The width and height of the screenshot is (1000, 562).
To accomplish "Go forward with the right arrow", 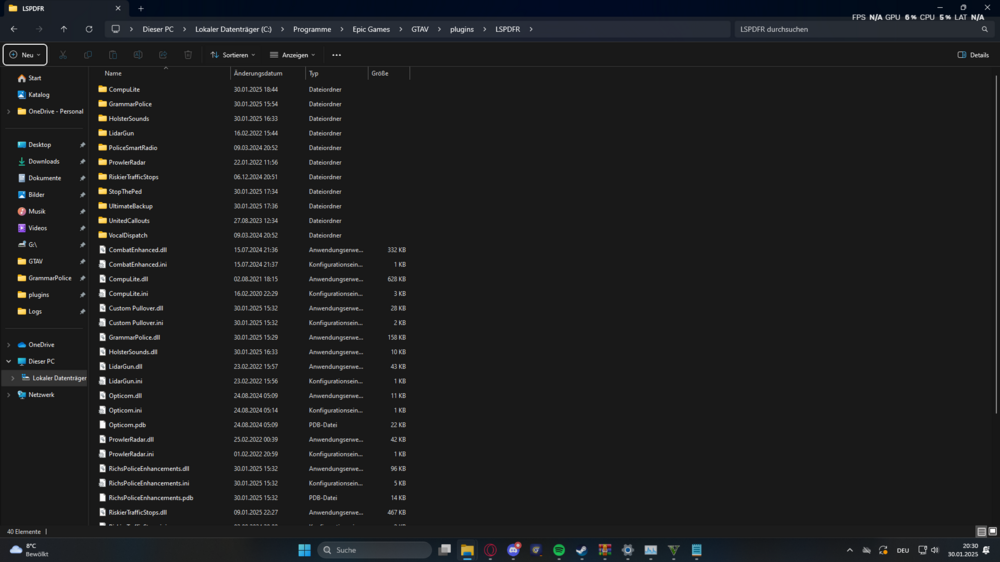I will pyautogui.click(x=39, y=29).
